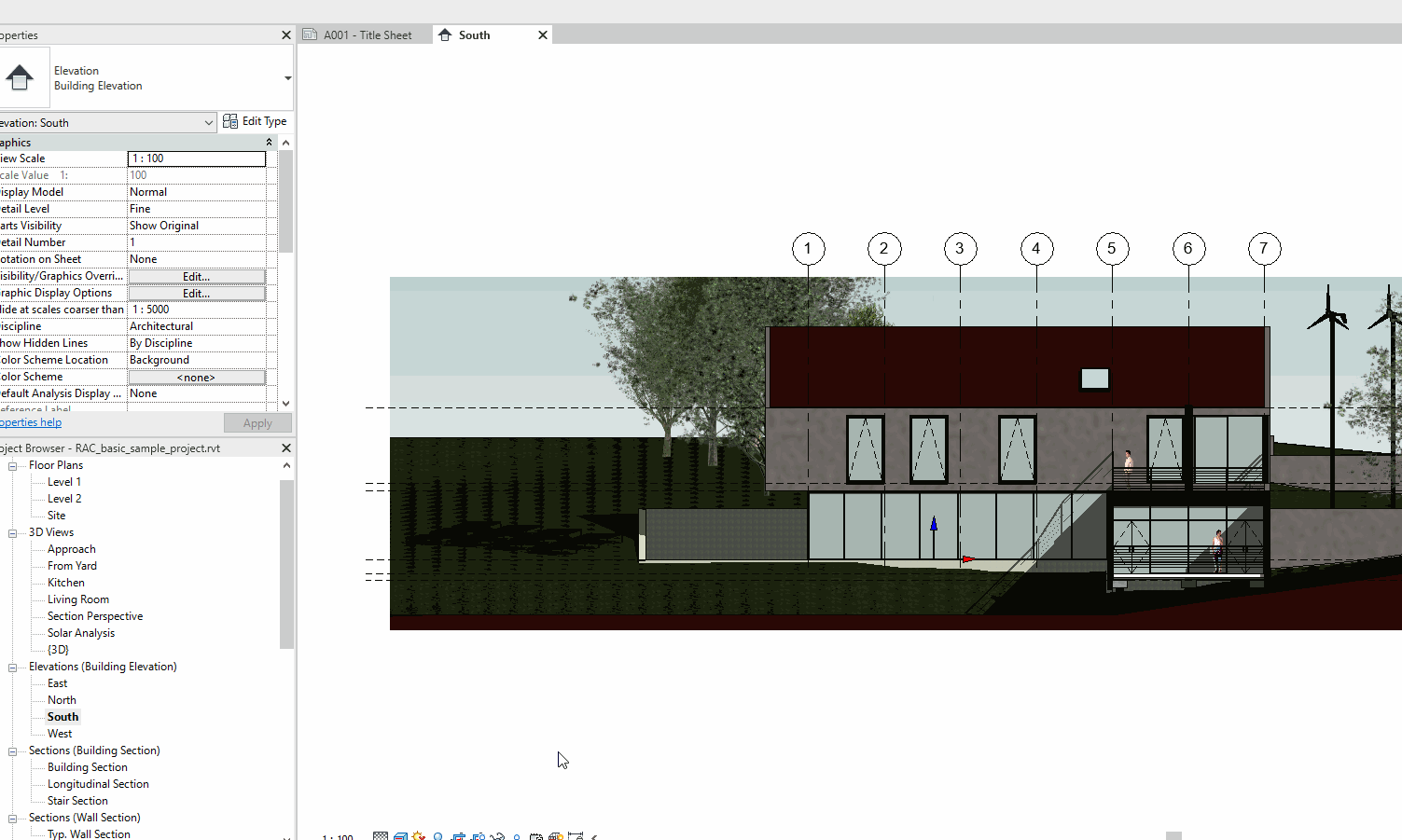Click the Reveal Hidden Elements lightbulb
Screen dimensions: 1402x840
point(518,835)
